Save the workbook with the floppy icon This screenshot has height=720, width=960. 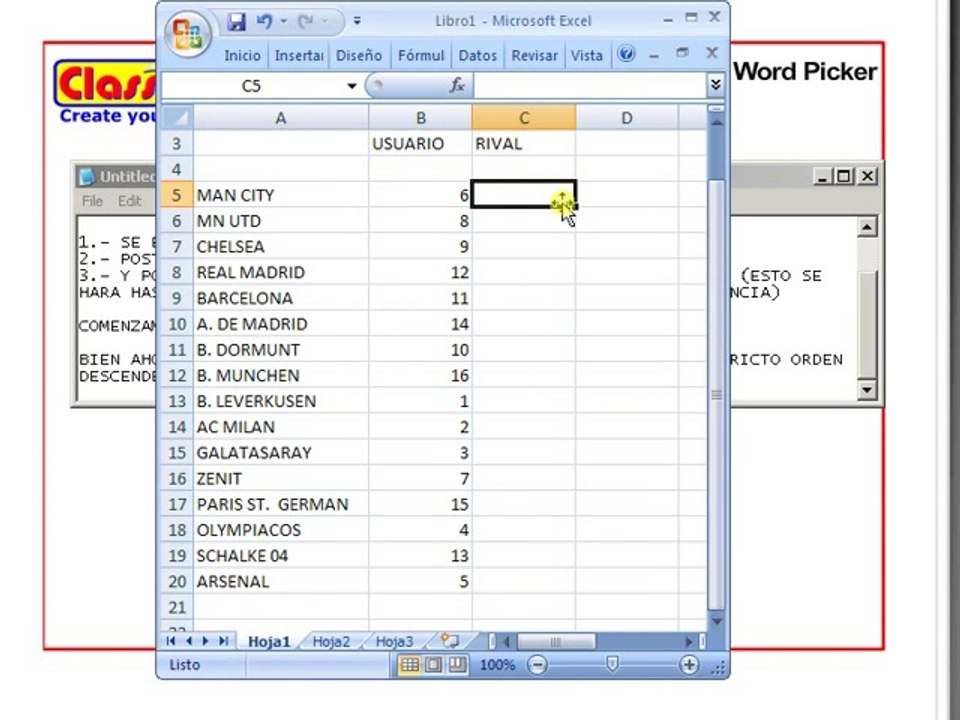(236, 22)
